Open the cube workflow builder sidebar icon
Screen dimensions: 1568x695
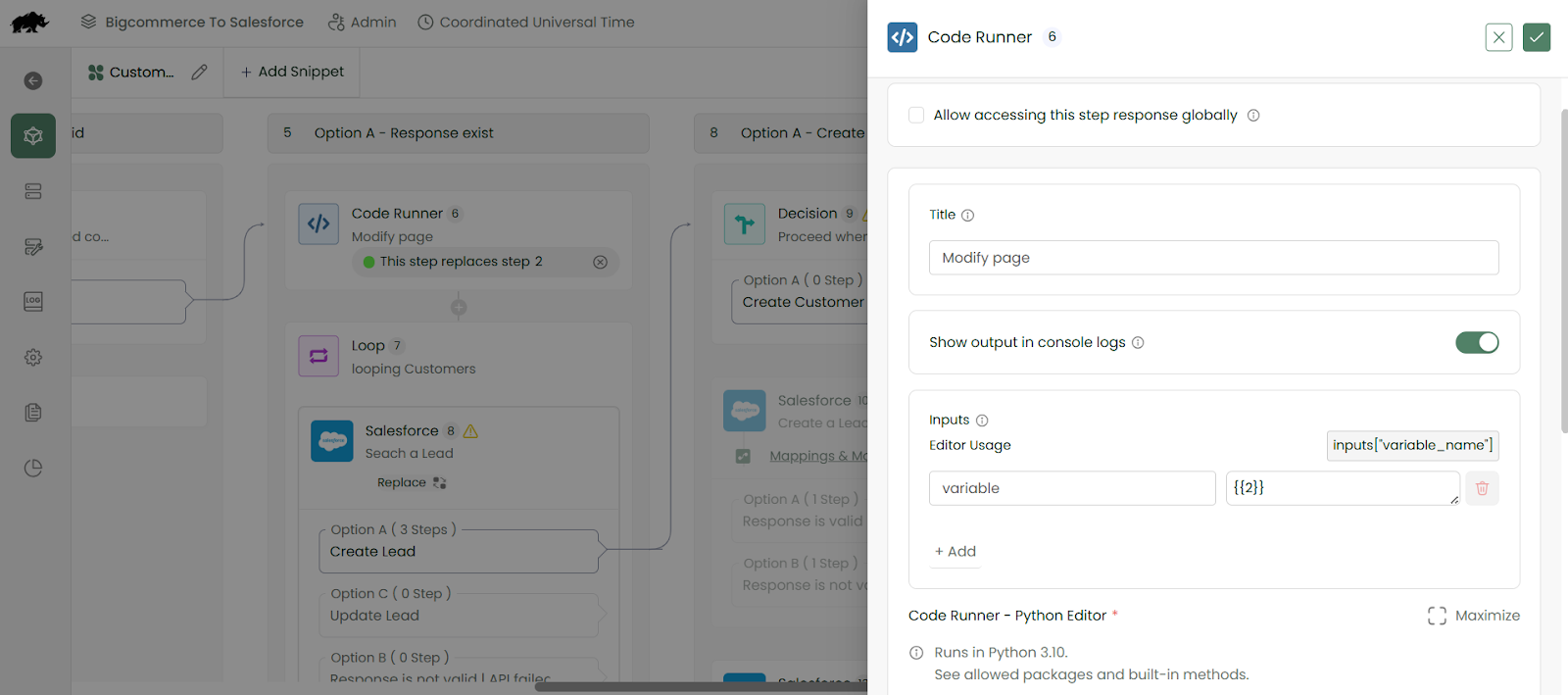pyautogui.click(x=33, y=135)
